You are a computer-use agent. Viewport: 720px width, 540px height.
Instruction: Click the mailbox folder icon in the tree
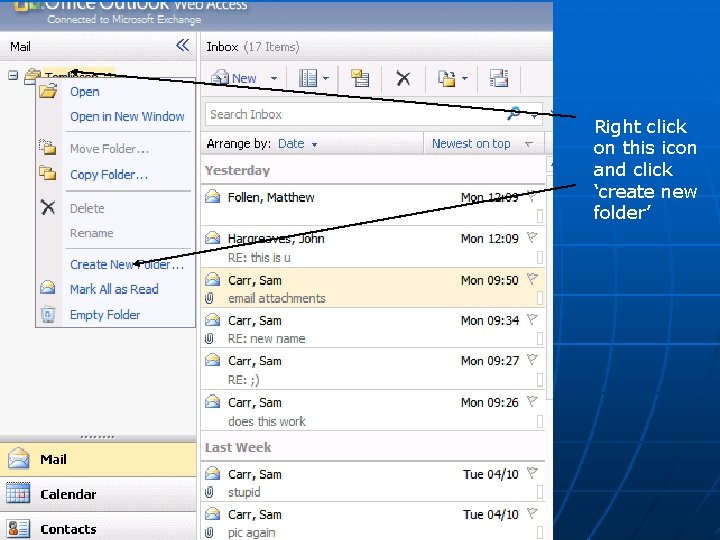coord(32,76)
